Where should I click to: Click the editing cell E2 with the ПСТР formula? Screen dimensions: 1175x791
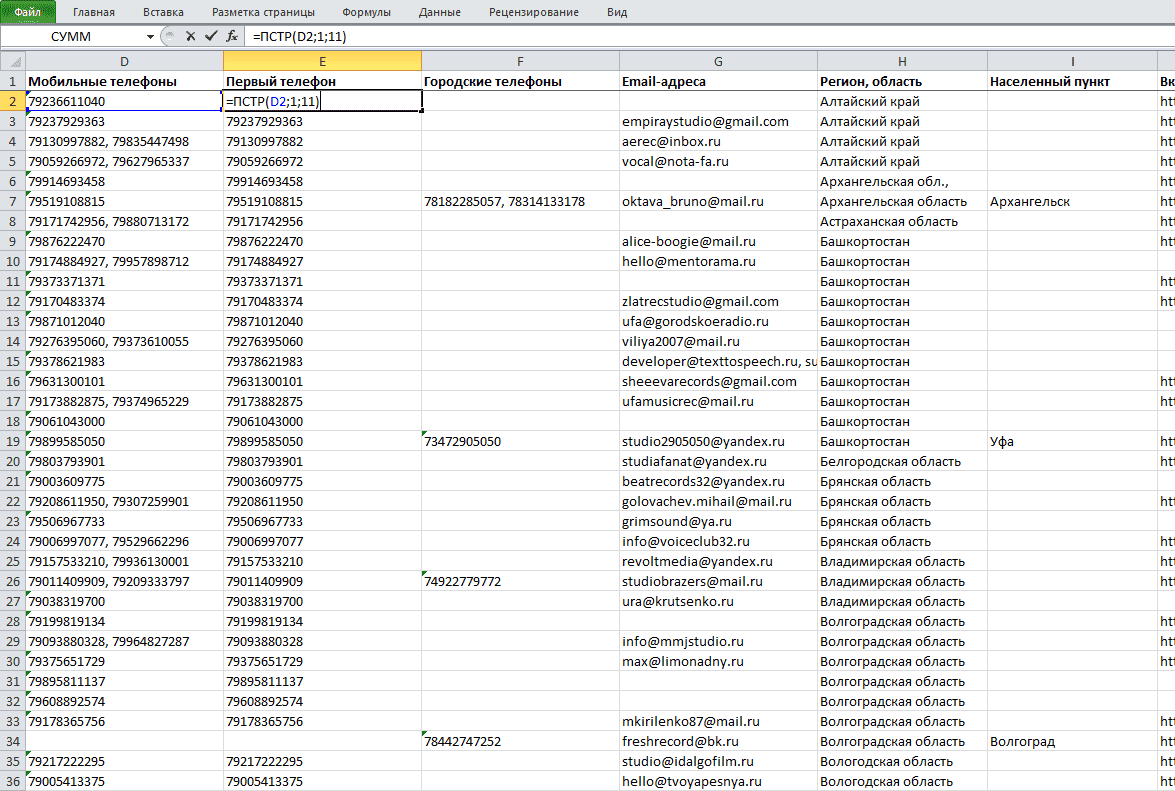click(x=322, y=101)
